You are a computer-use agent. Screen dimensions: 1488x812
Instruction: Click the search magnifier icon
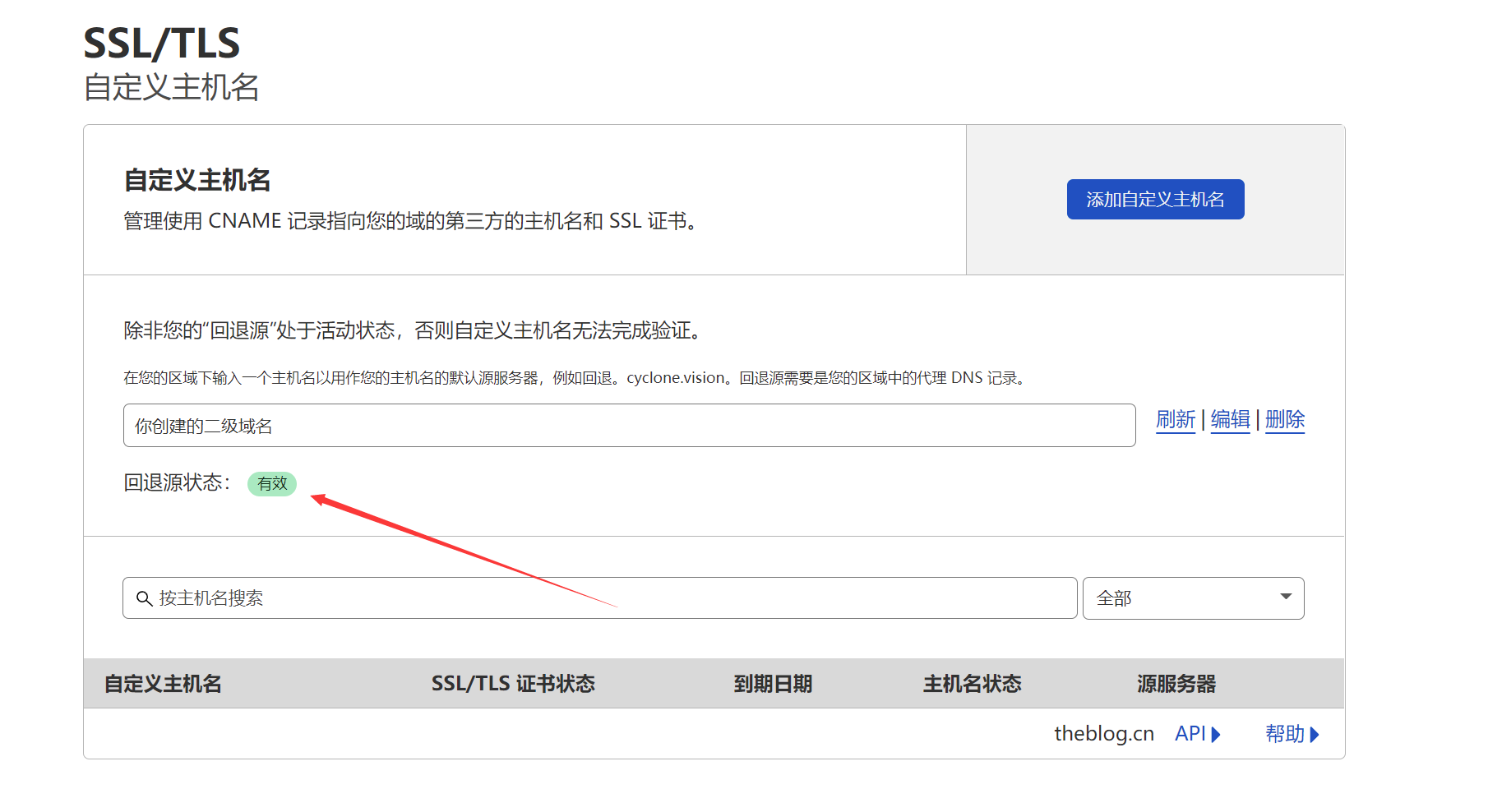pyautogui.click(x=143, y=597)
